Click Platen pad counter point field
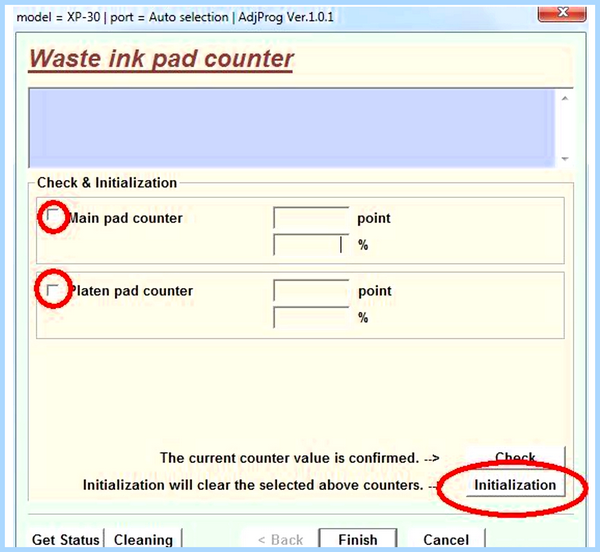 (311, 290)
